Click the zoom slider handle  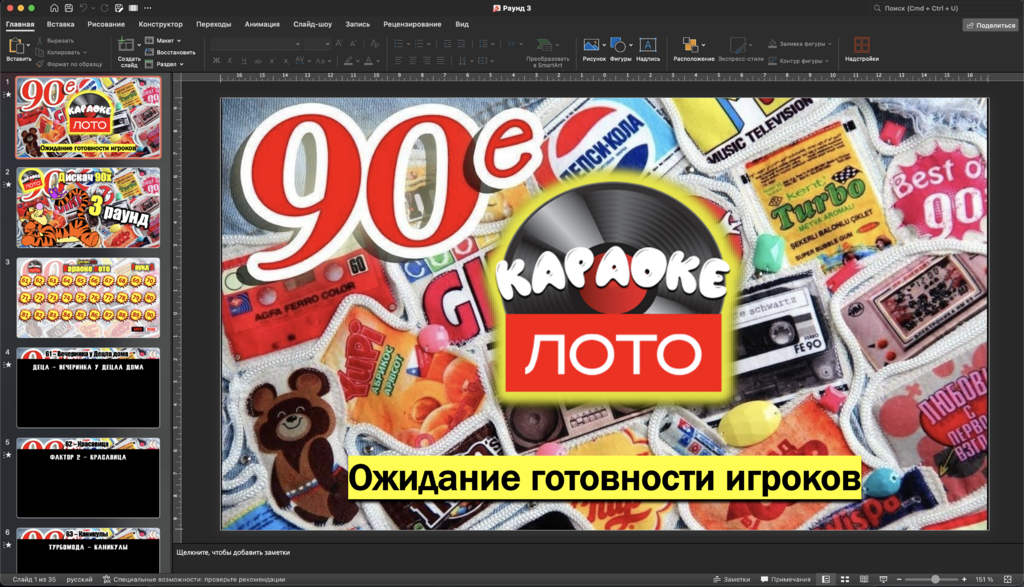[x=935, y=579]
